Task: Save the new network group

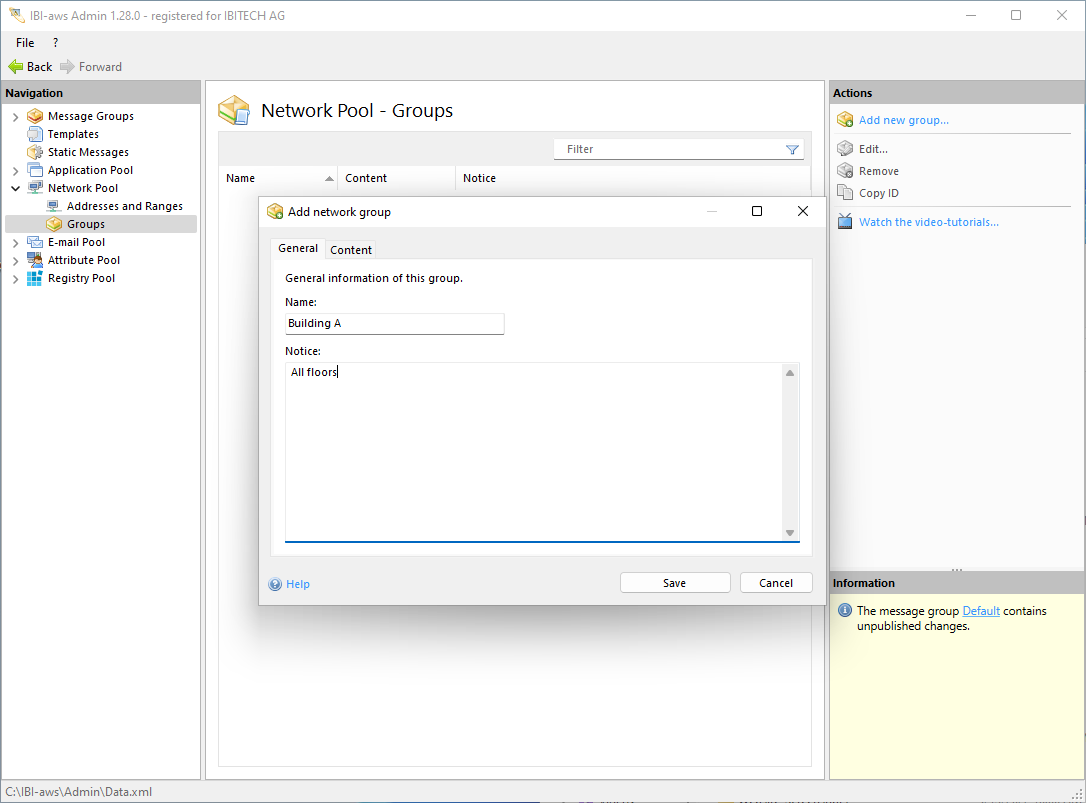Action: [674, 583]
